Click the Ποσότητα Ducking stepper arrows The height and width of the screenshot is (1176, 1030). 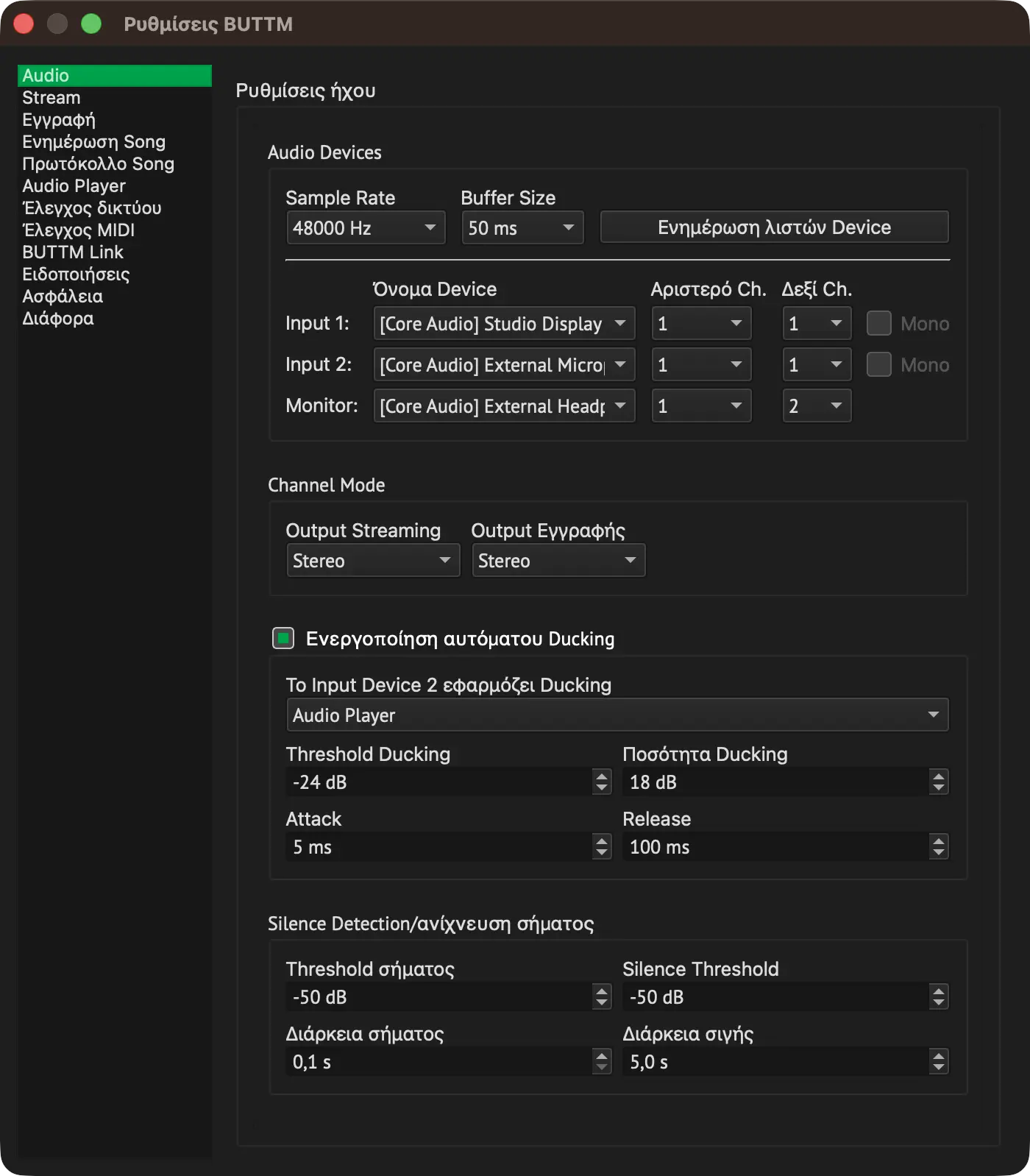938,782
